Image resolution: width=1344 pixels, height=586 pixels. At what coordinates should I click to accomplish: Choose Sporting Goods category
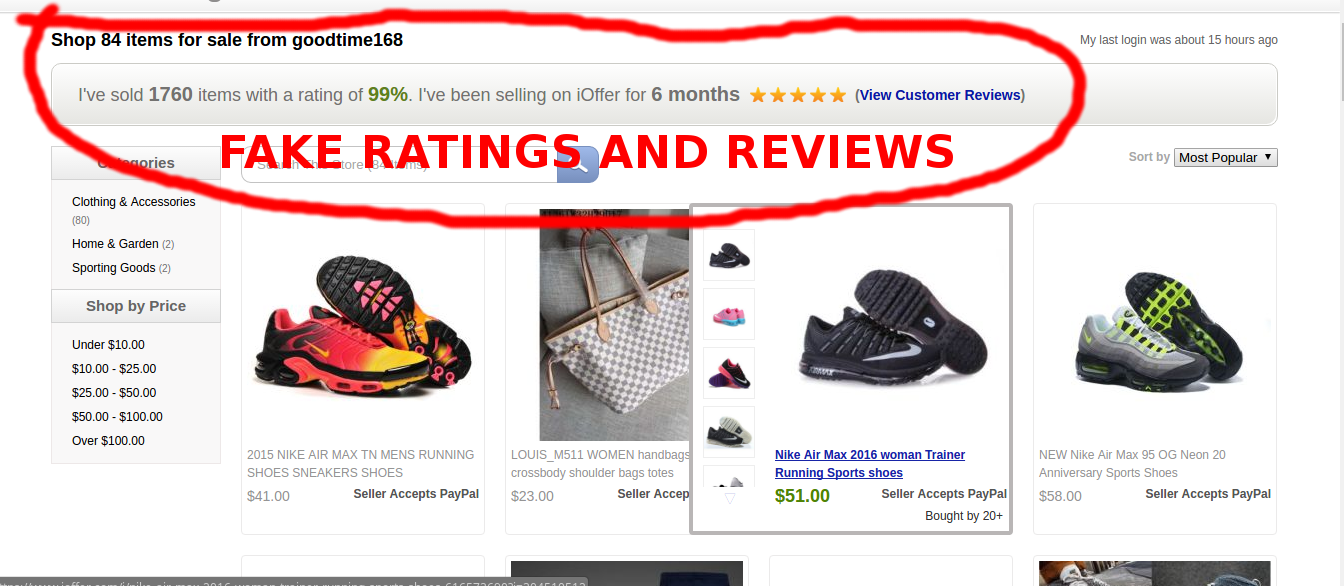click(113, 268)
